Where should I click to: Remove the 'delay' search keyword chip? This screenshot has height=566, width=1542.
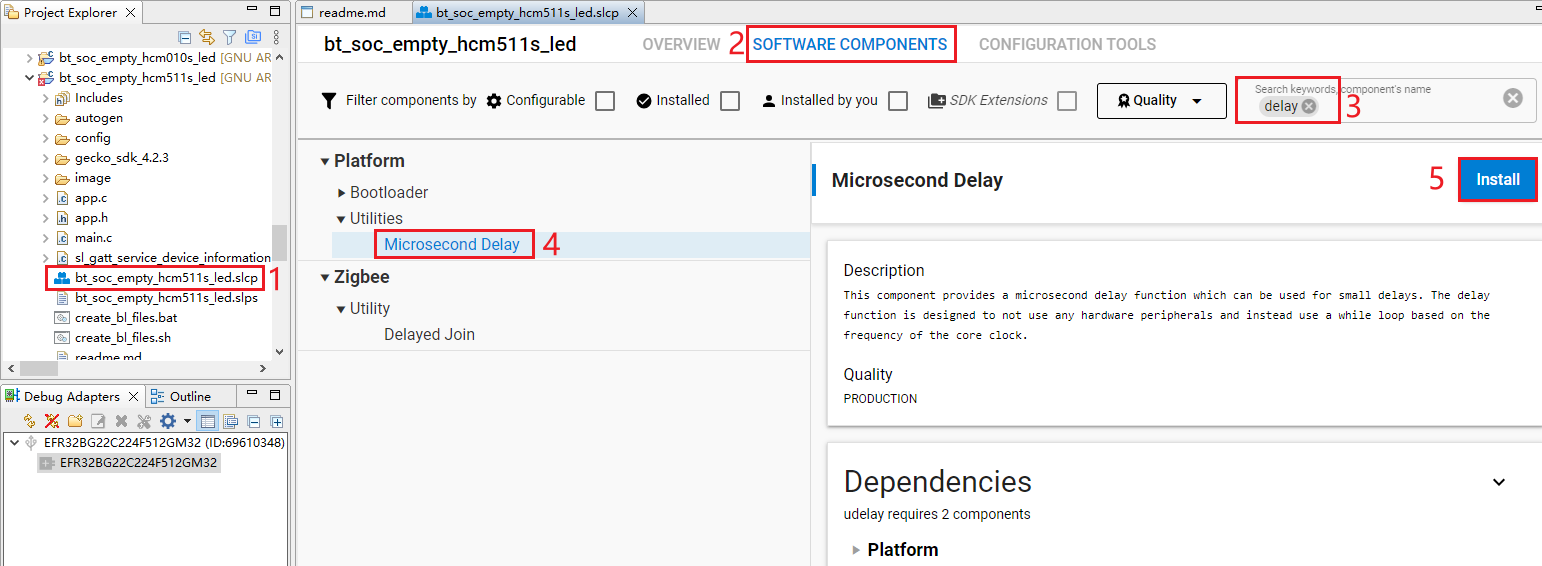click(1309, 106)
